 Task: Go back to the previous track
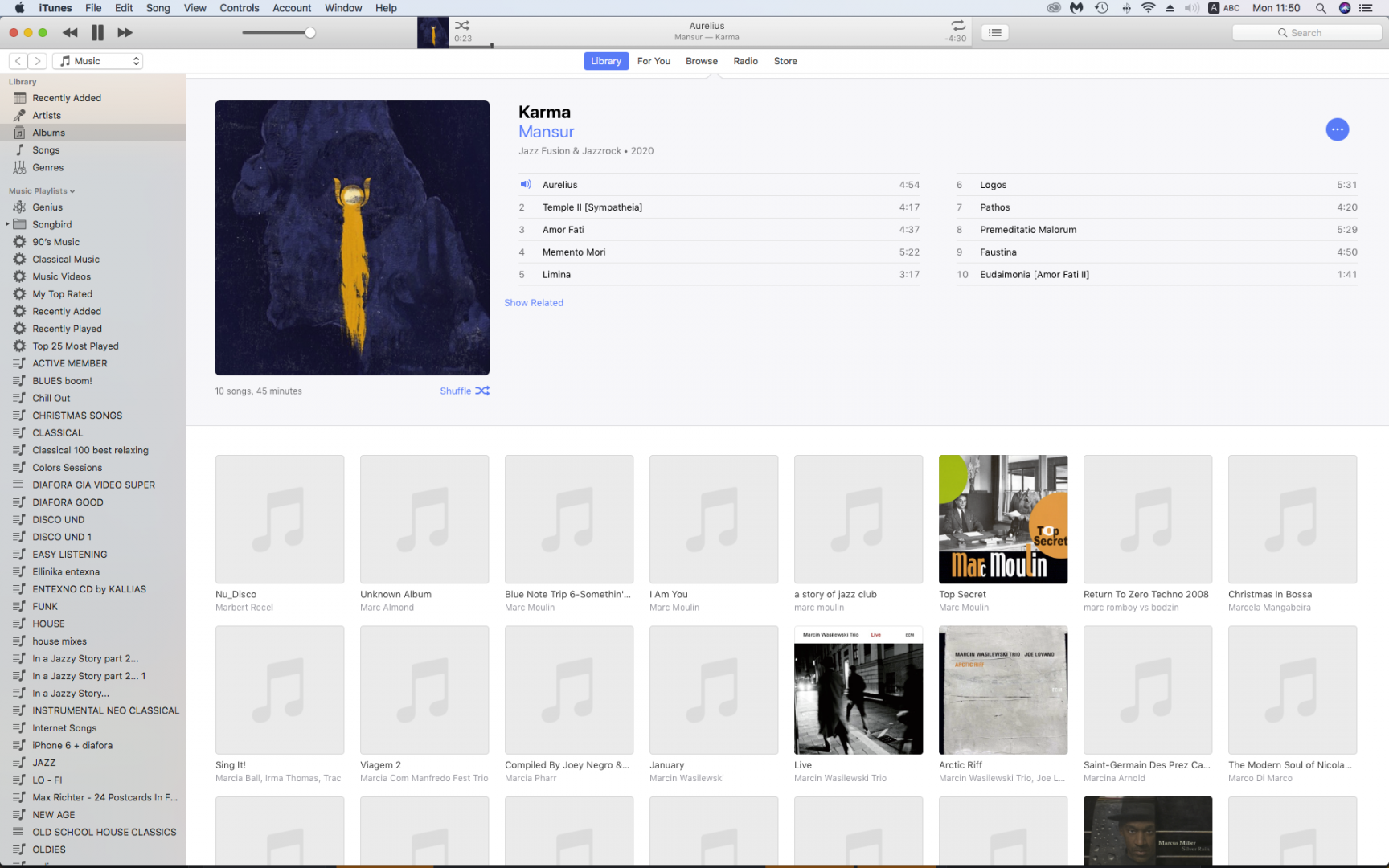point(70,33)
